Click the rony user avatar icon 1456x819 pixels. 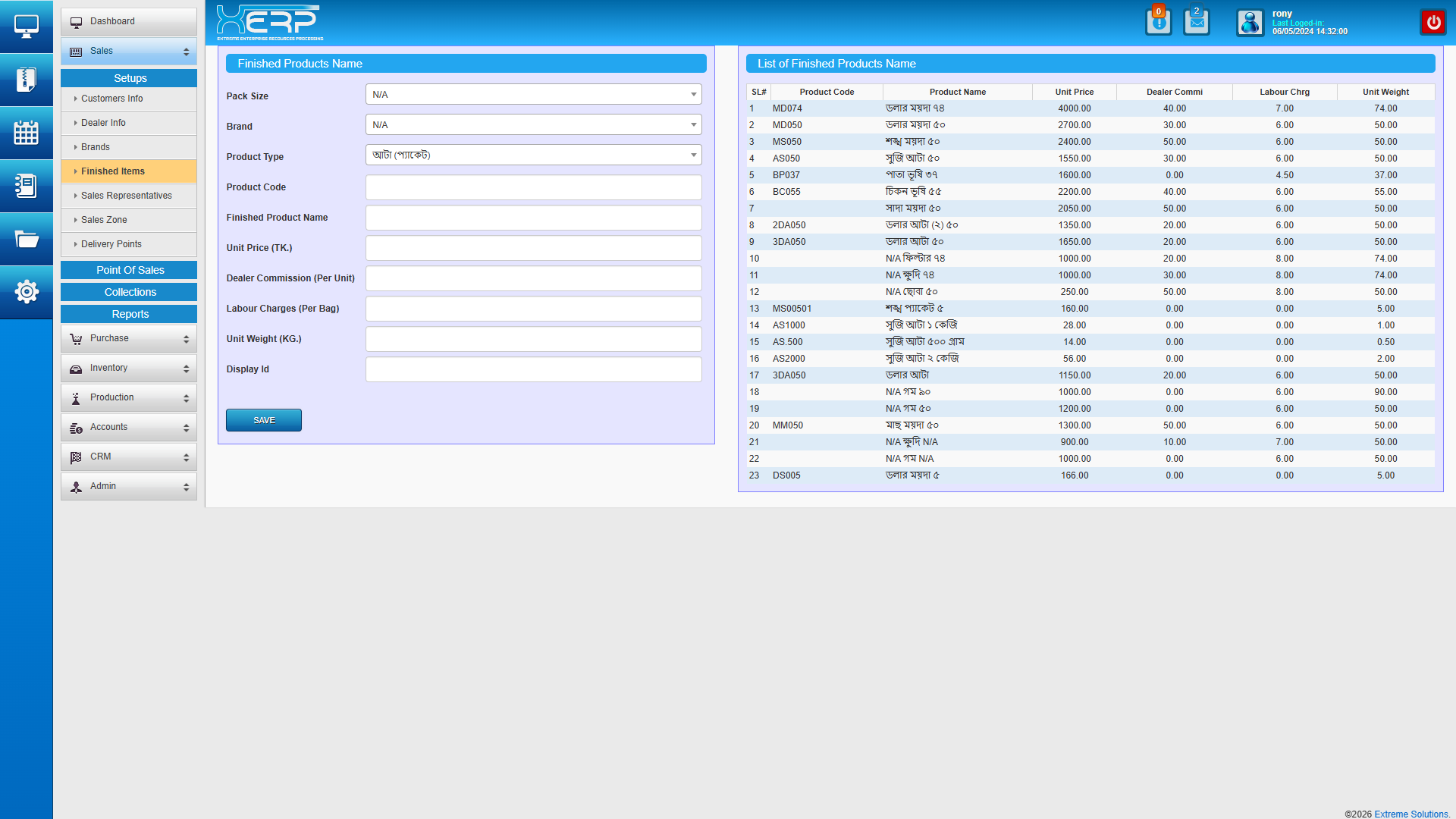1250,23
